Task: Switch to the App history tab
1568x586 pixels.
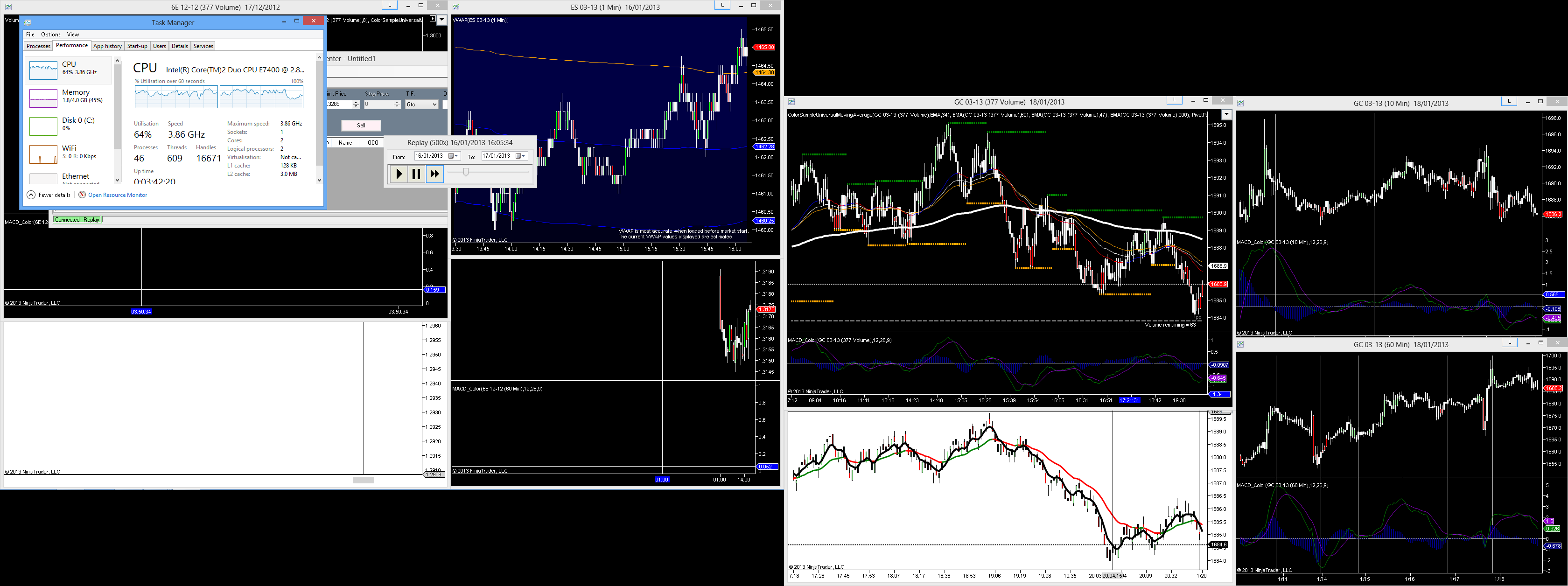Action: pos(108,46)
